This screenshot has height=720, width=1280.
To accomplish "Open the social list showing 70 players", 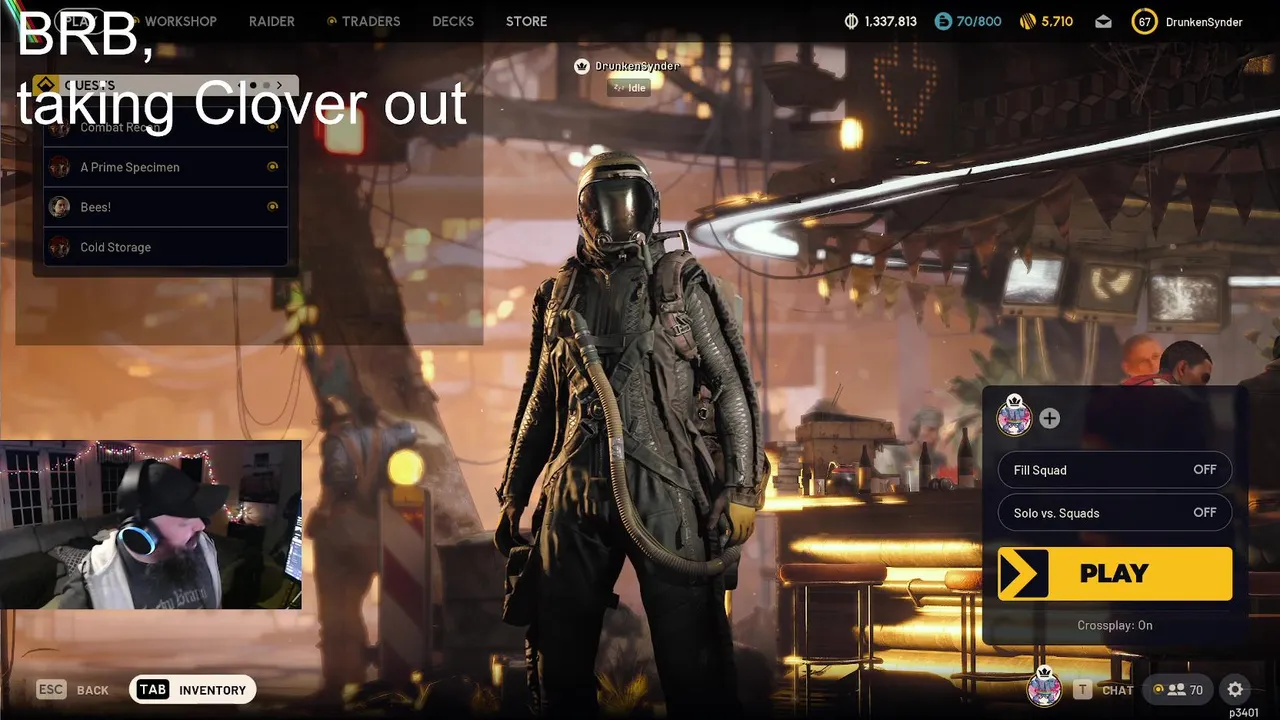I will point(1177,689).
